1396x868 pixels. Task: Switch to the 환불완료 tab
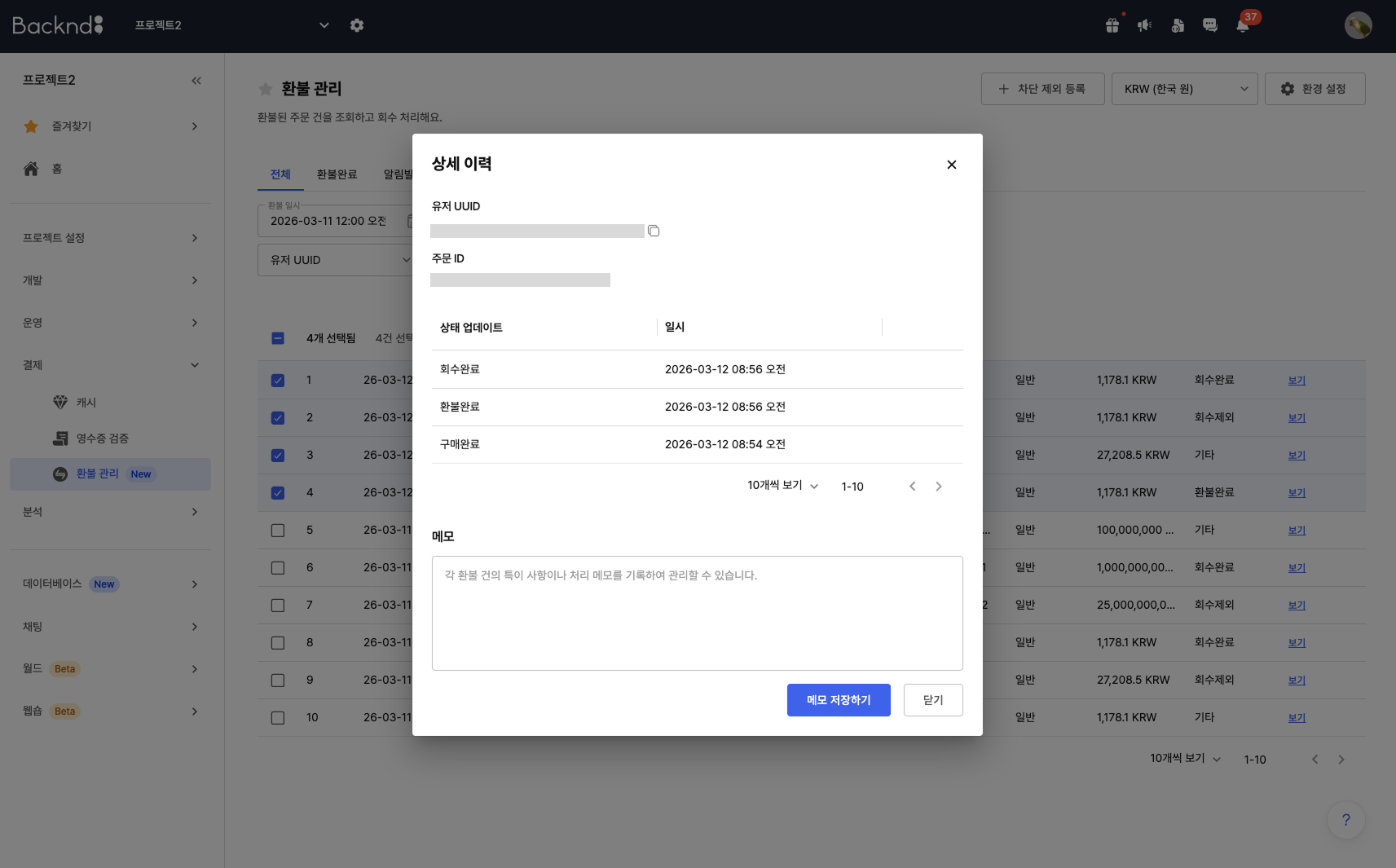pyautogui.click(x=337, y=174)
